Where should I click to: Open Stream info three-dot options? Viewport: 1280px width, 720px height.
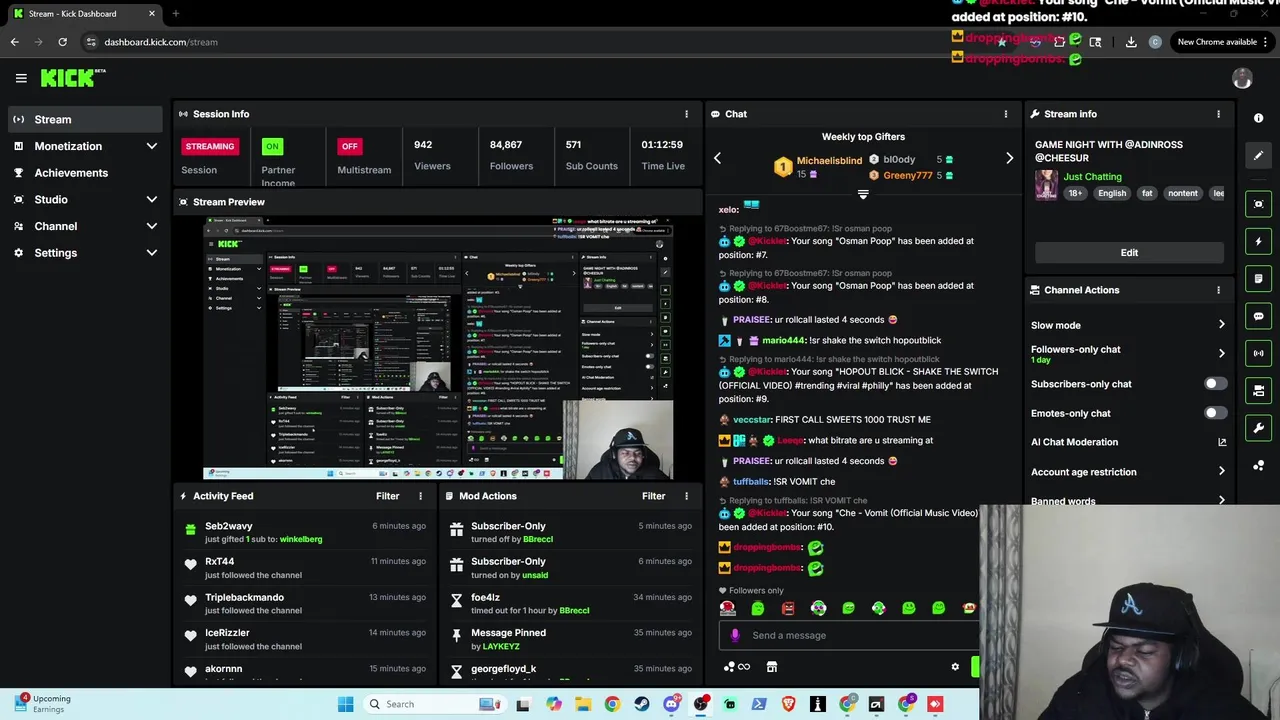pos(1218,114)
